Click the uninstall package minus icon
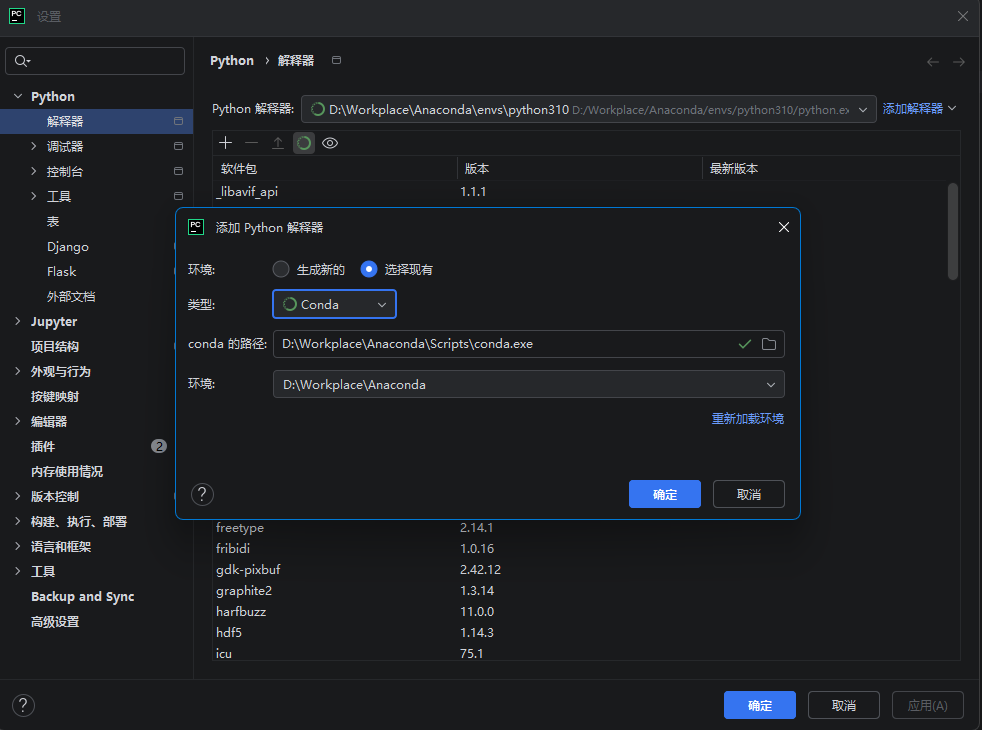The width and height of the screenshot is (982, 730). coord(252,143)
